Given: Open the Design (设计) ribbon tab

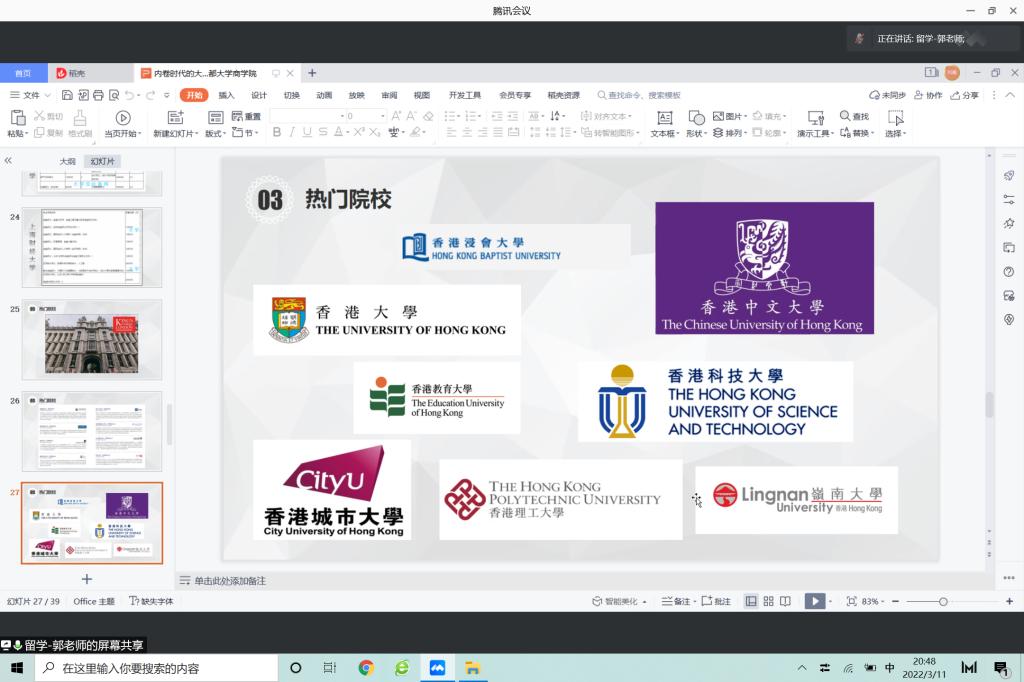Looking at the screenshot, I should pos(259,95).
